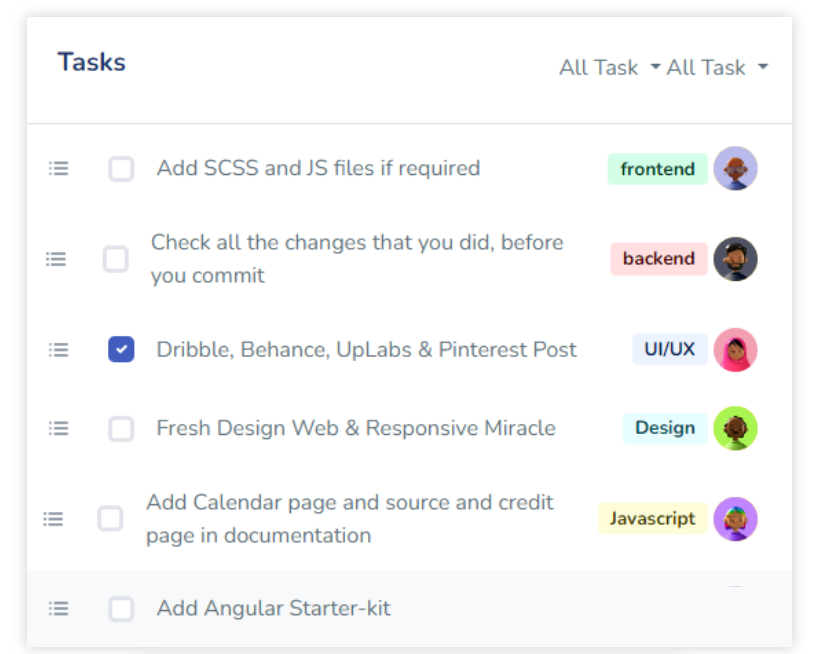This screenshot has height=654, width=831.
Task: Open the first All Task dropdown
Action: click(x=610, y=68)
